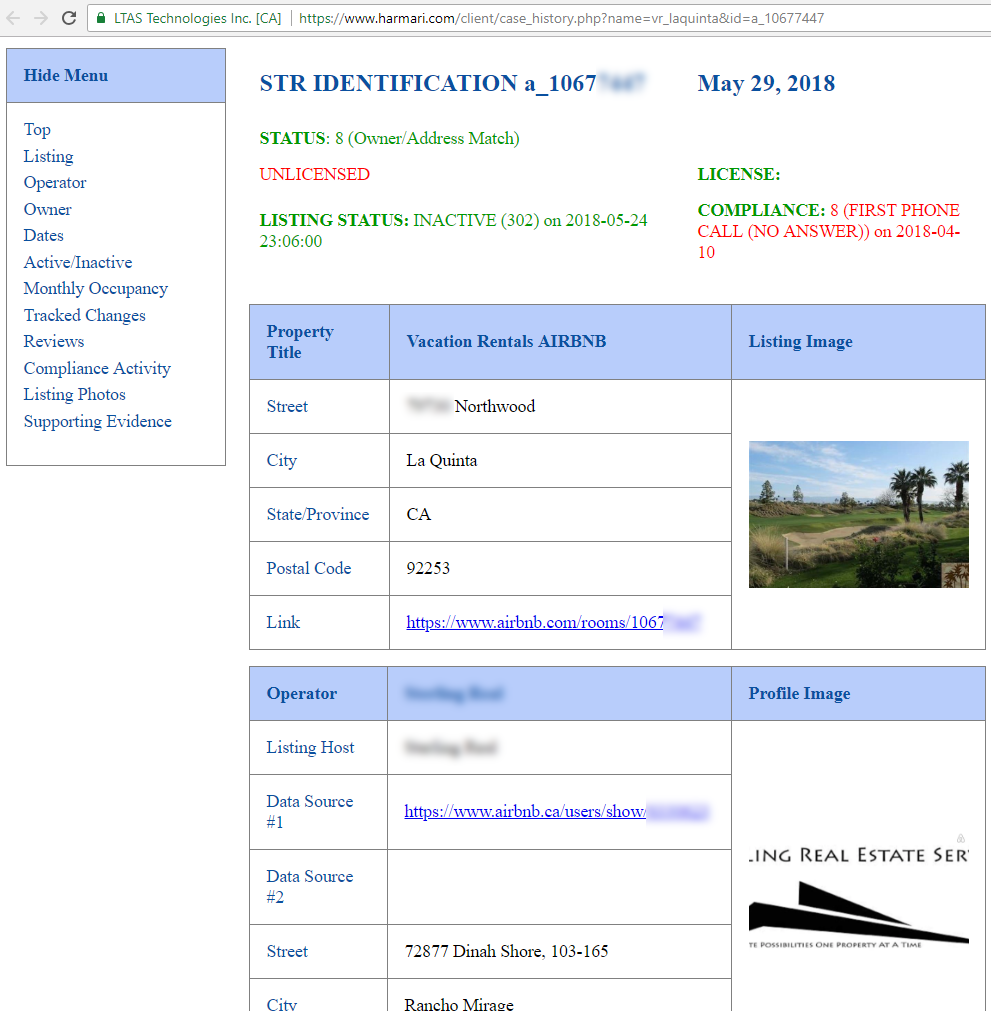Image resolution: width=991 pixels, height=1011 pixels.
Task: Click the Rancho Mirage city value
Action: coord(458,1004)
